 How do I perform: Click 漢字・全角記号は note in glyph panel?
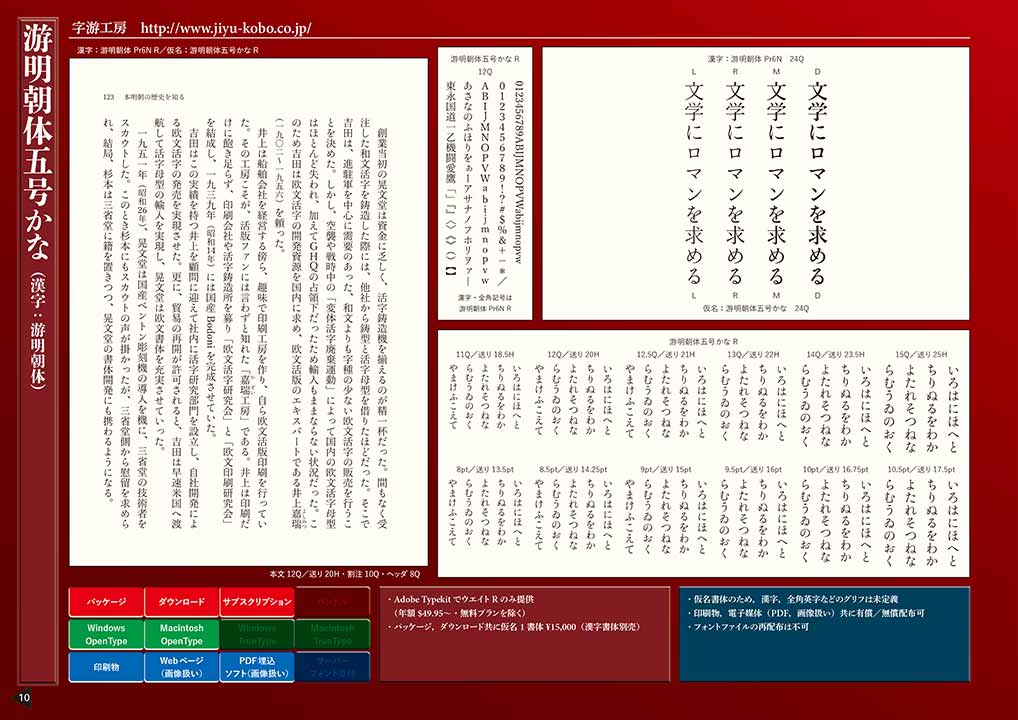[485, 297]
